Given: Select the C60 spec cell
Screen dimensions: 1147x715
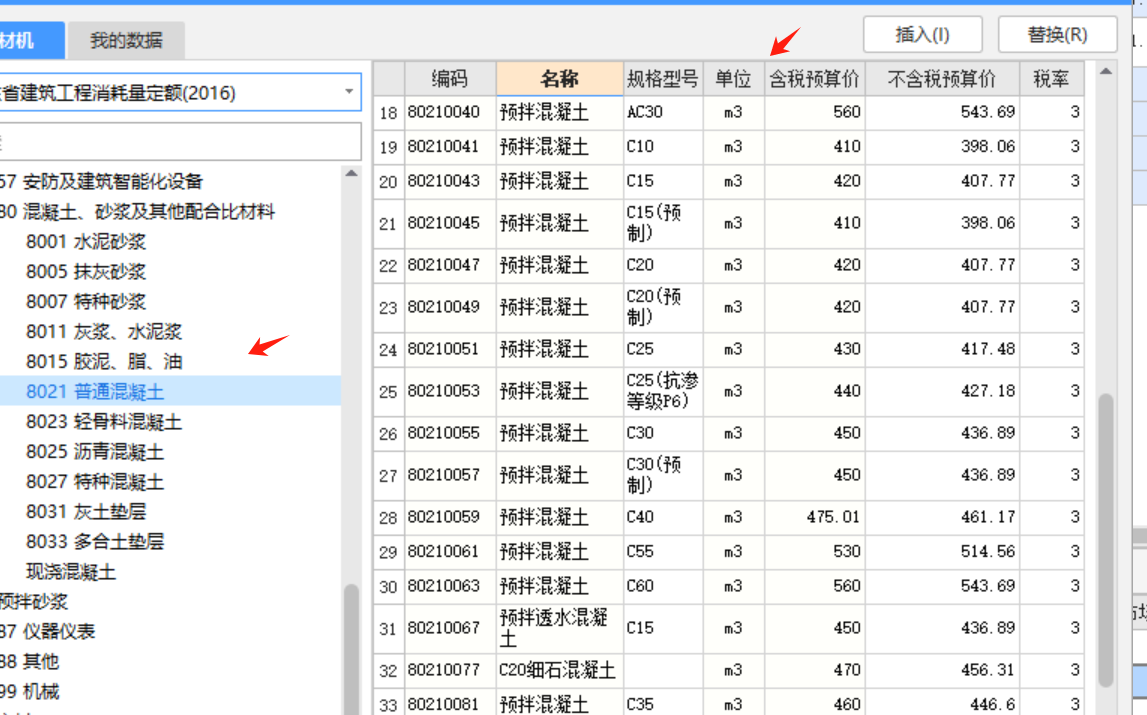Looking at the screenshot, I should click(663, 586).
